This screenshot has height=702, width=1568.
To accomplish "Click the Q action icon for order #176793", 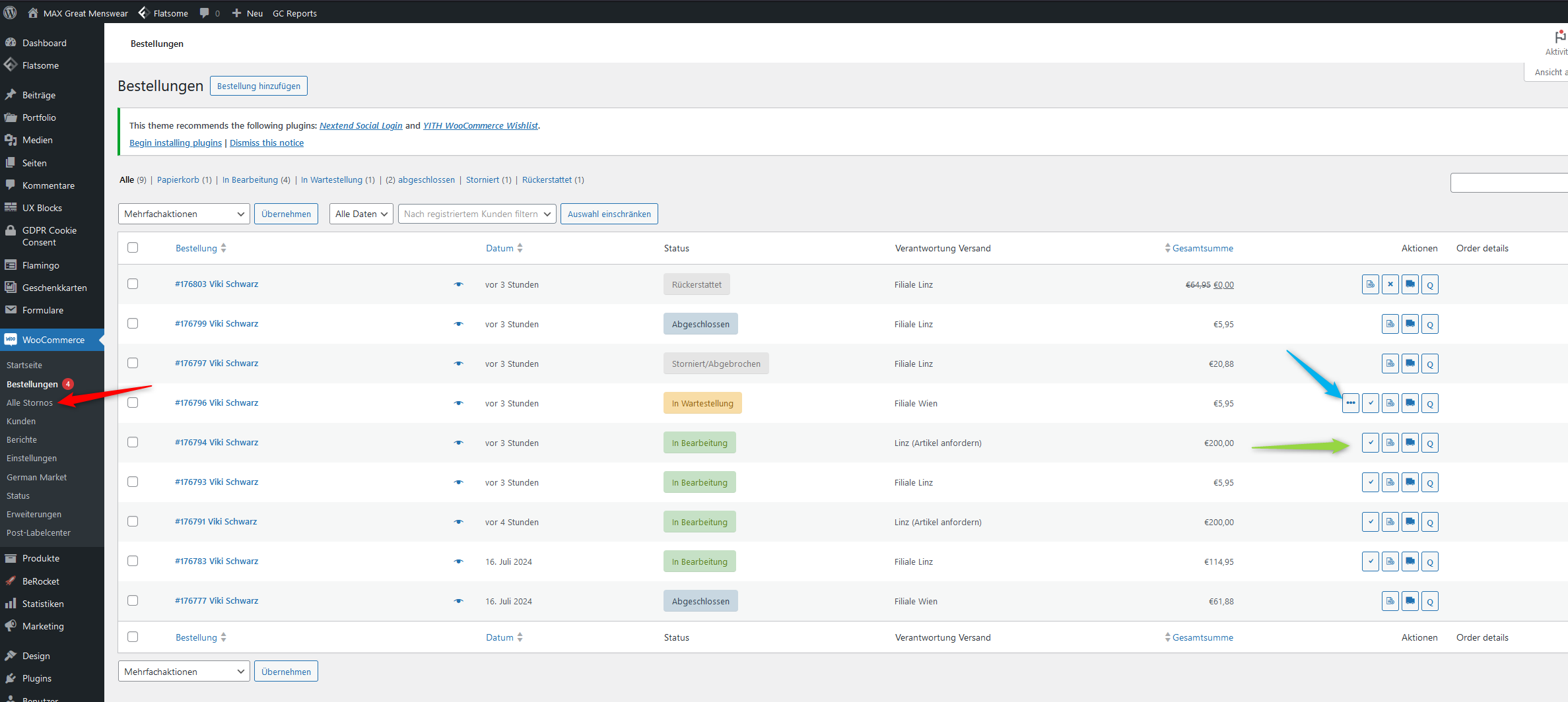I will coord(1430,482).
